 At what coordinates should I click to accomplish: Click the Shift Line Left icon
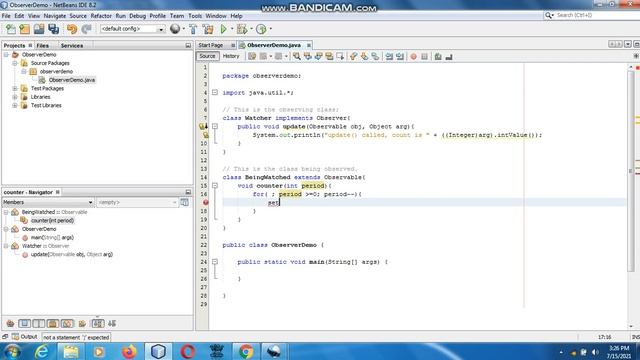click(389, 56)
